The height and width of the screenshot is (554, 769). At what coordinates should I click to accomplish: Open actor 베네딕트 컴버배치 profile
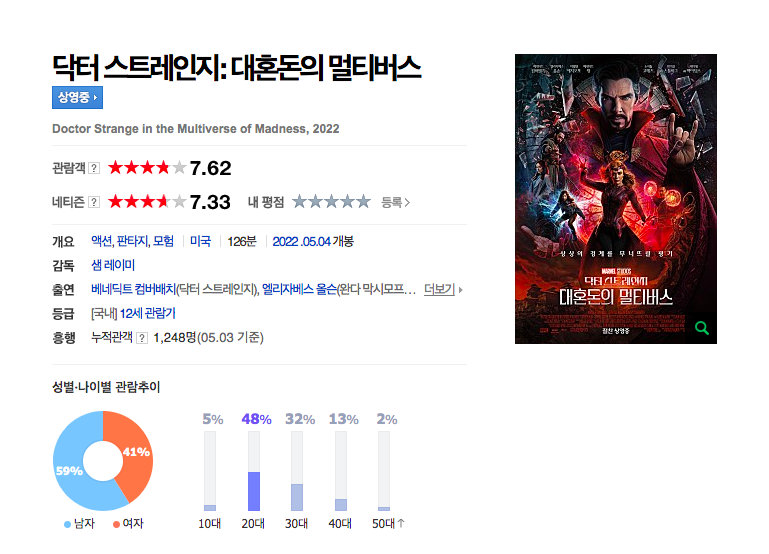pyautogui.click(x=133, y=289)
